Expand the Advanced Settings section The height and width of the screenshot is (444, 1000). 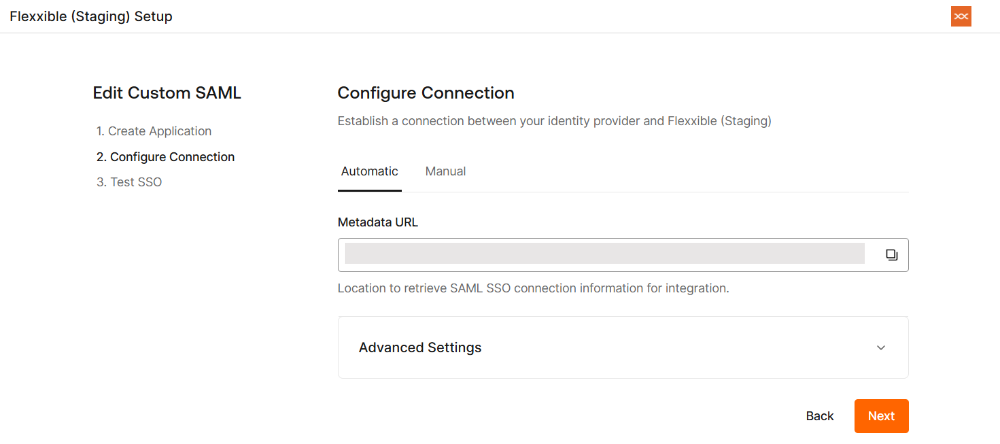coord(622,347)
